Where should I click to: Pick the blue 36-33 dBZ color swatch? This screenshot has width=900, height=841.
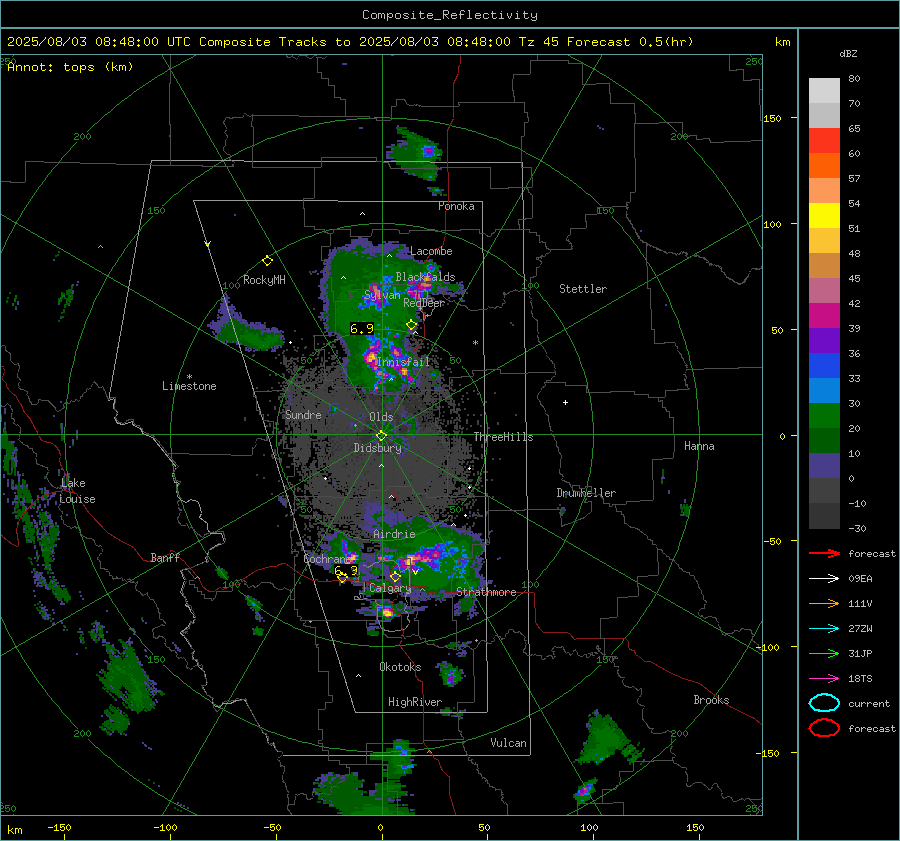pos(824,366)
